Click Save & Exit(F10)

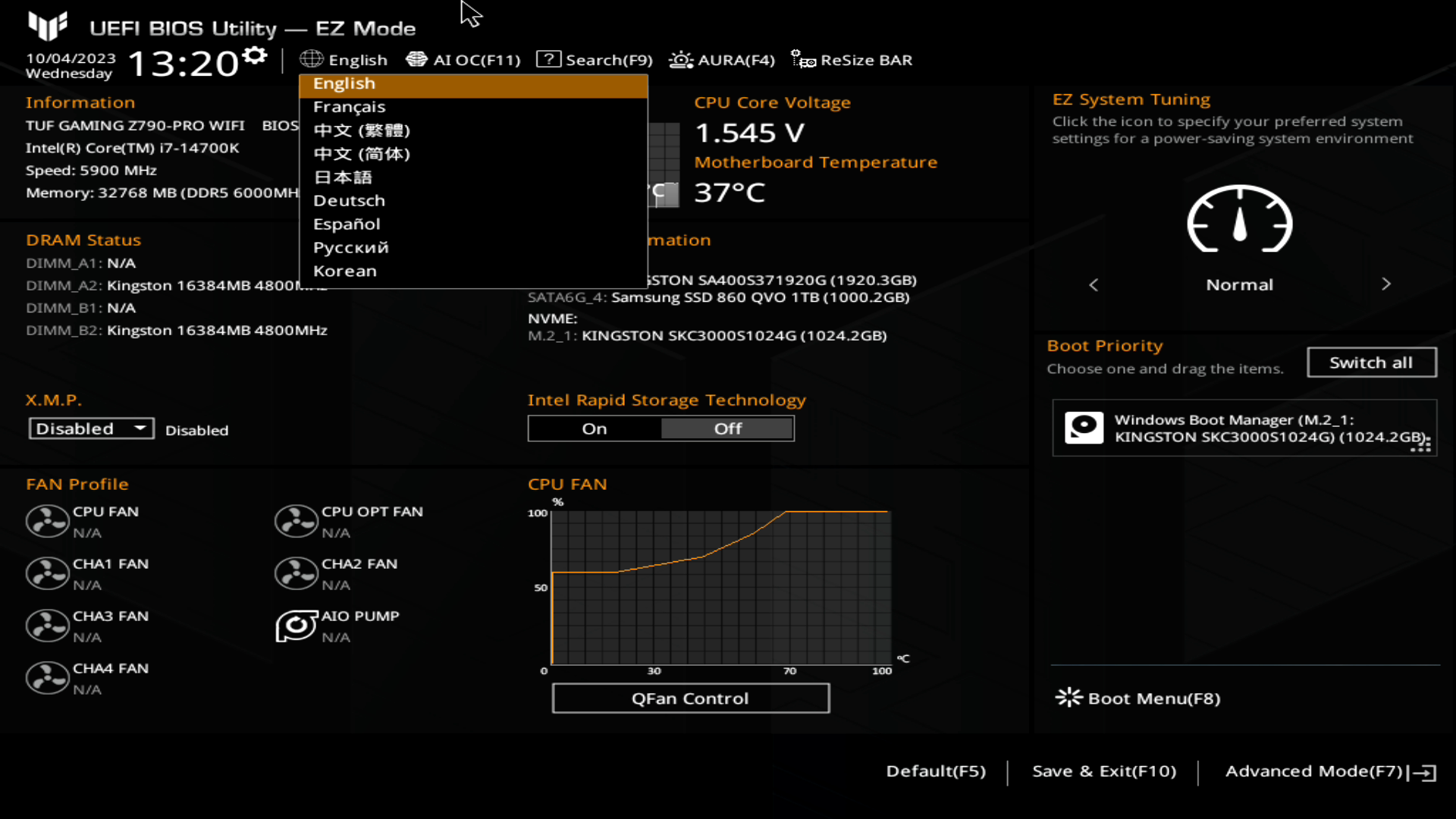coord(1104,771)
